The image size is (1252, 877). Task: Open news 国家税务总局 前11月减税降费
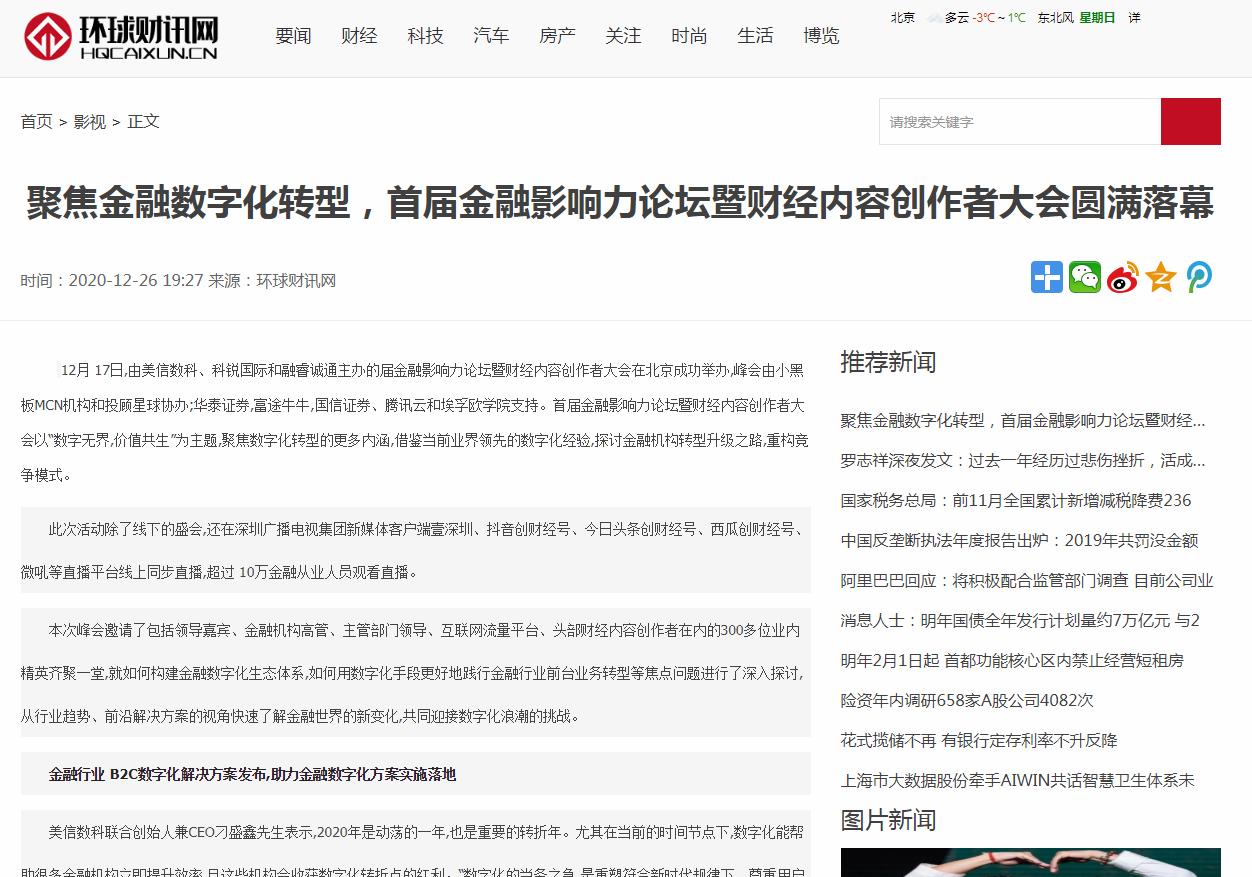[1016, 500]
